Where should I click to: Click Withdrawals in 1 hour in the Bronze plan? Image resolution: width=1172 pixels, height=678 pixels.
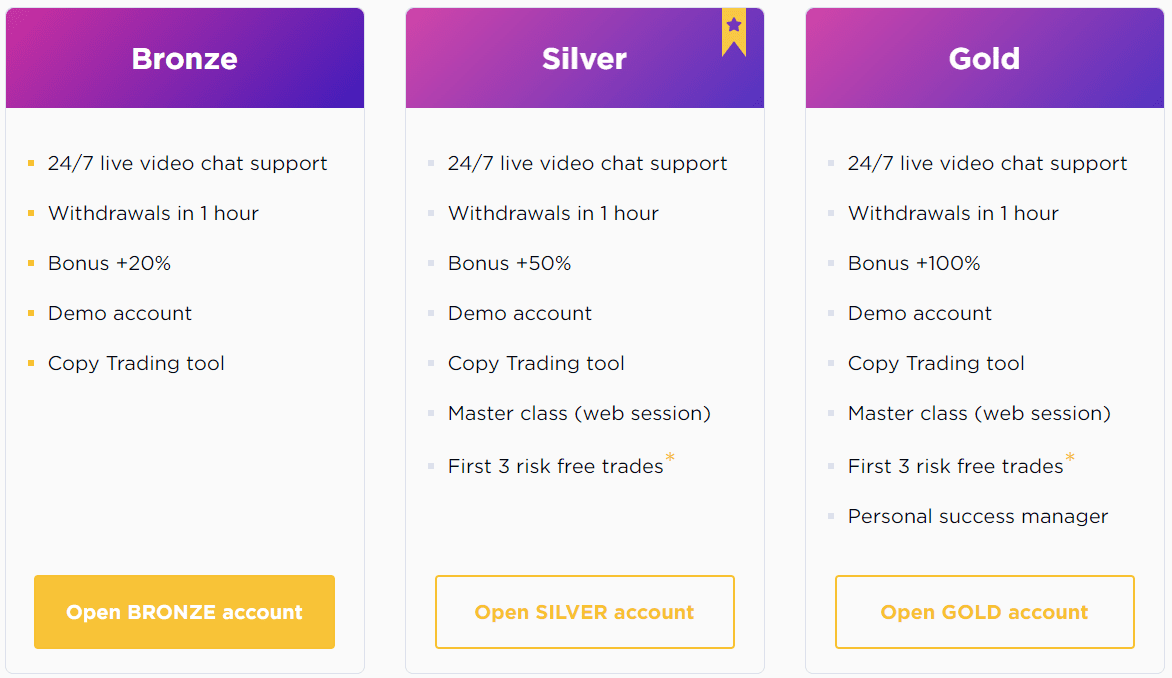pyautogui.click(x=153, y=213)
